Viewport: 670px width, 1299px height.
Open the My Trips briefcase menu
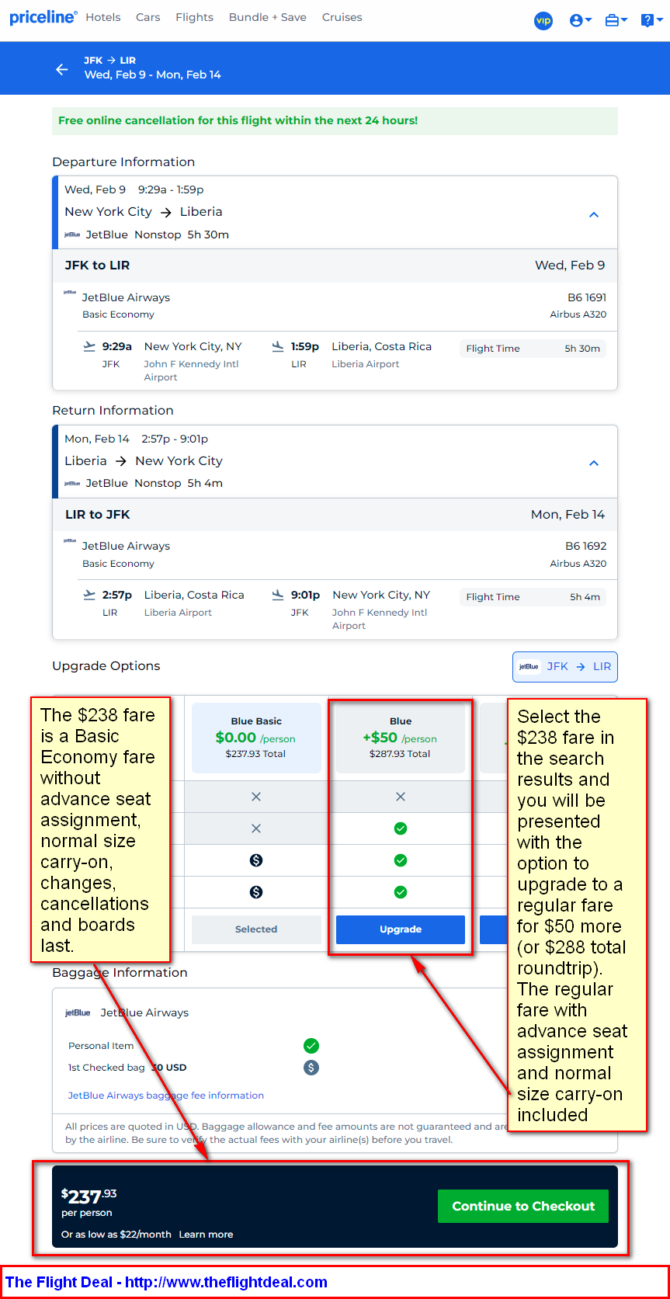(616, 20)
